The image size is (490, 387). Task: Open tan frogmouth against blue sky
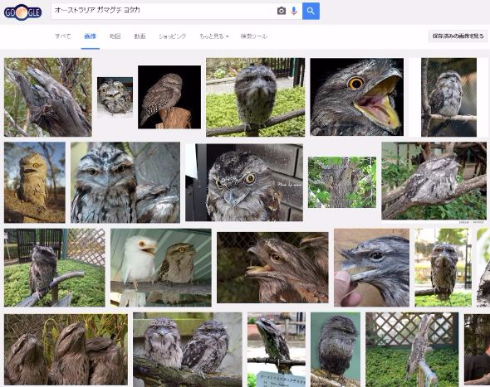[35, 183]
